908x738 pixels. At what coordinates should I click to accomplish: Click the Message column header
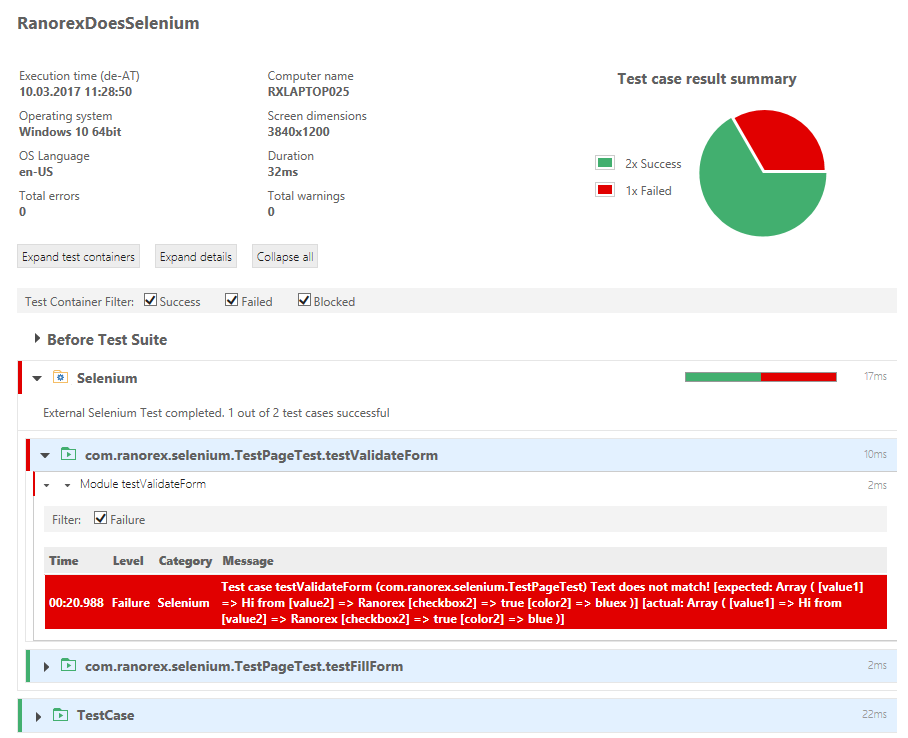click(x=248, y=561)
